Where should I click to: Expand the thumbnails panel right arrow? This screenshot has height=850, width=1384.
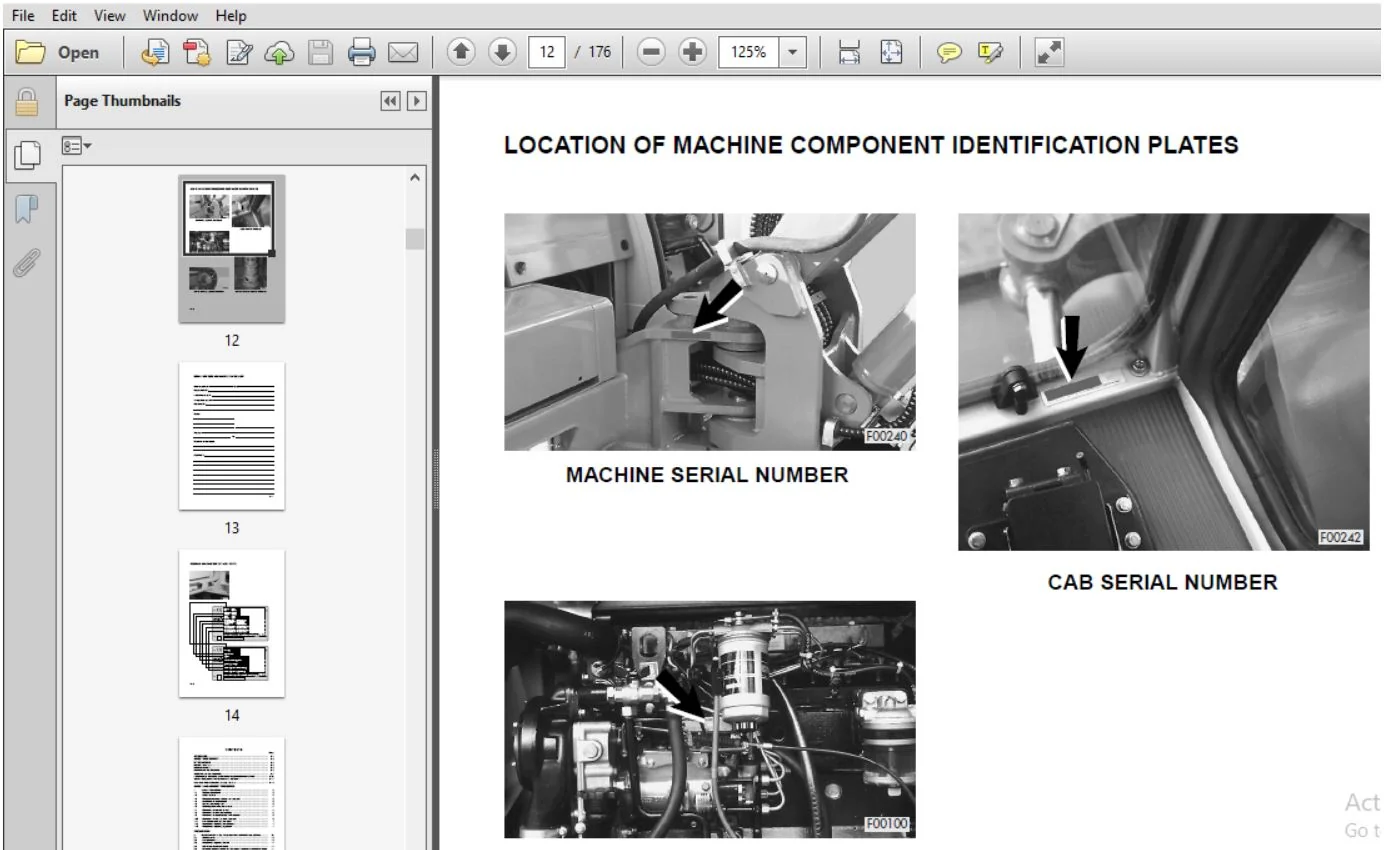pyautogui.click(x=416, y=101)
